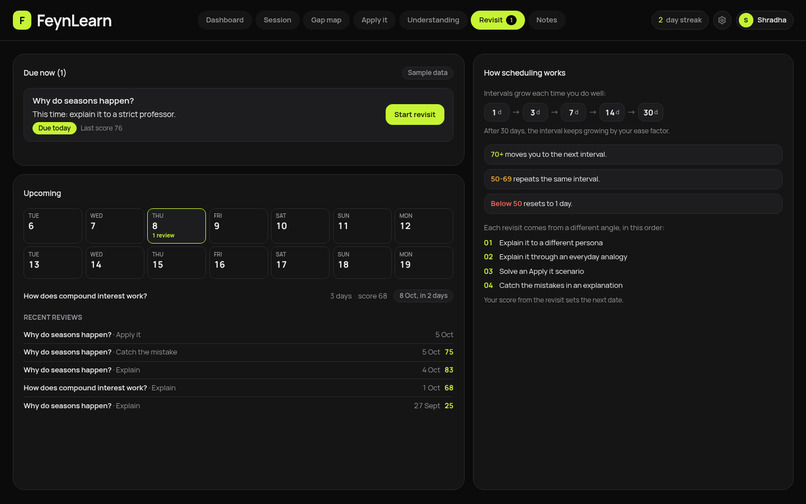This screenshot has height=504, width=806.
Task: Click the Due today badge
Action: (x=54, y=128)
